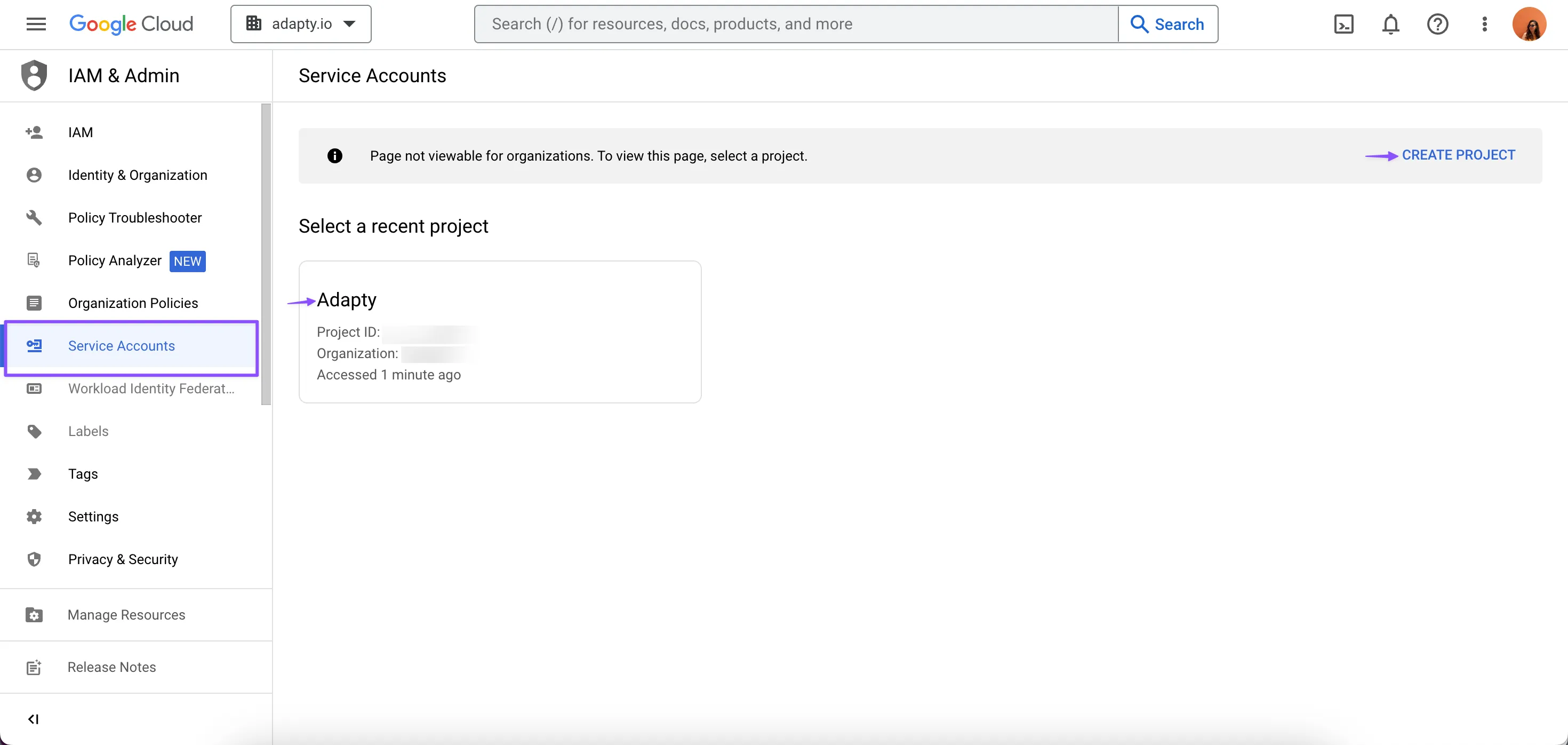The height and width of the screenshot is (745, 1568).
Task: Open Identity & Organization in the sidebar
Action: pos(138,175)
